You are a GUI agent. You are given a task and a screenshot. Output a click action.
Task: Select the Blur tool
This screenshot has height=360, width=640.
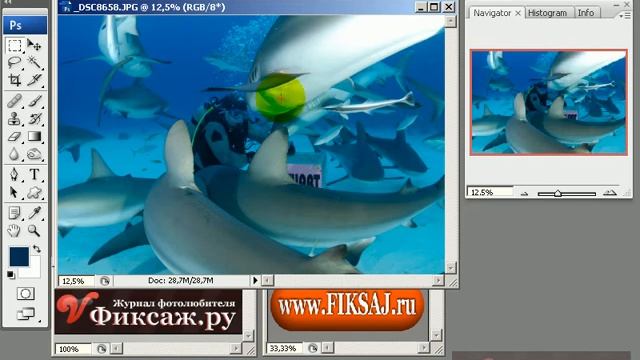15,154
